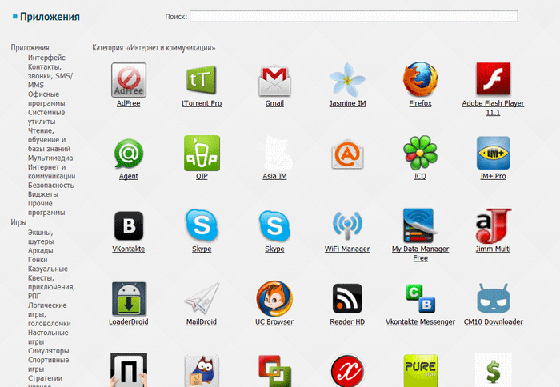Open the UC Browser squirrel icon
The width and height of the screenshot is (560, 387).
coord(274,298)
